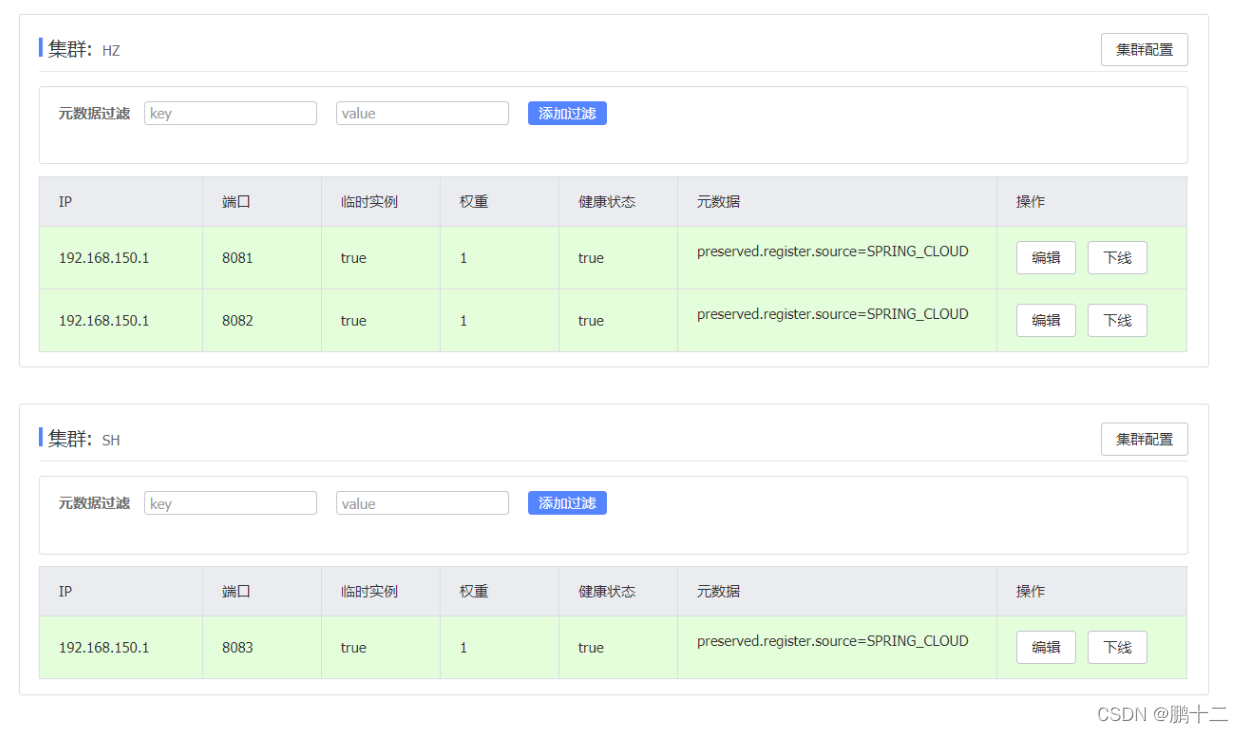Click the 元数据过滤 label in HZ cluster
This screenshot has height=733, width=1243.
(94, 113)
